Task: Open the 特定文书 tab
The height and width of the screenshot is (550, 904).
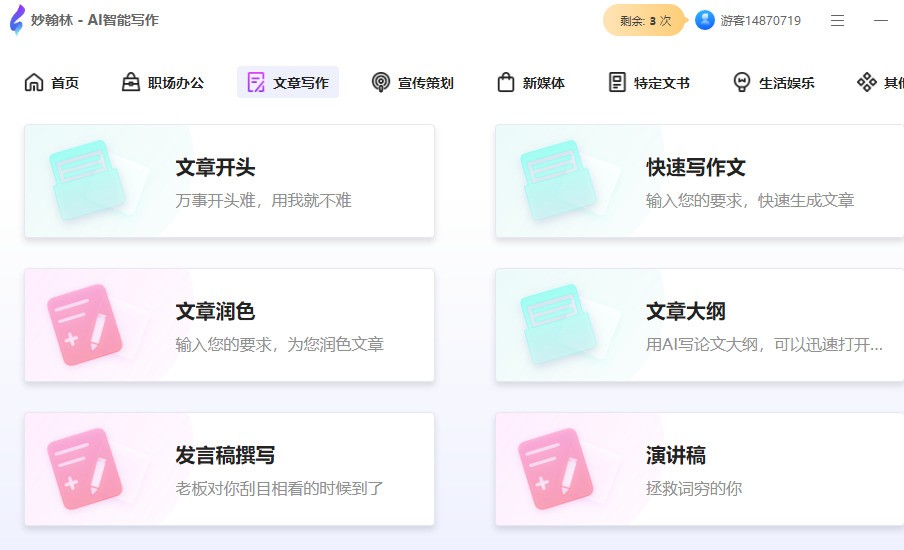Action: (x=649, y=82)
